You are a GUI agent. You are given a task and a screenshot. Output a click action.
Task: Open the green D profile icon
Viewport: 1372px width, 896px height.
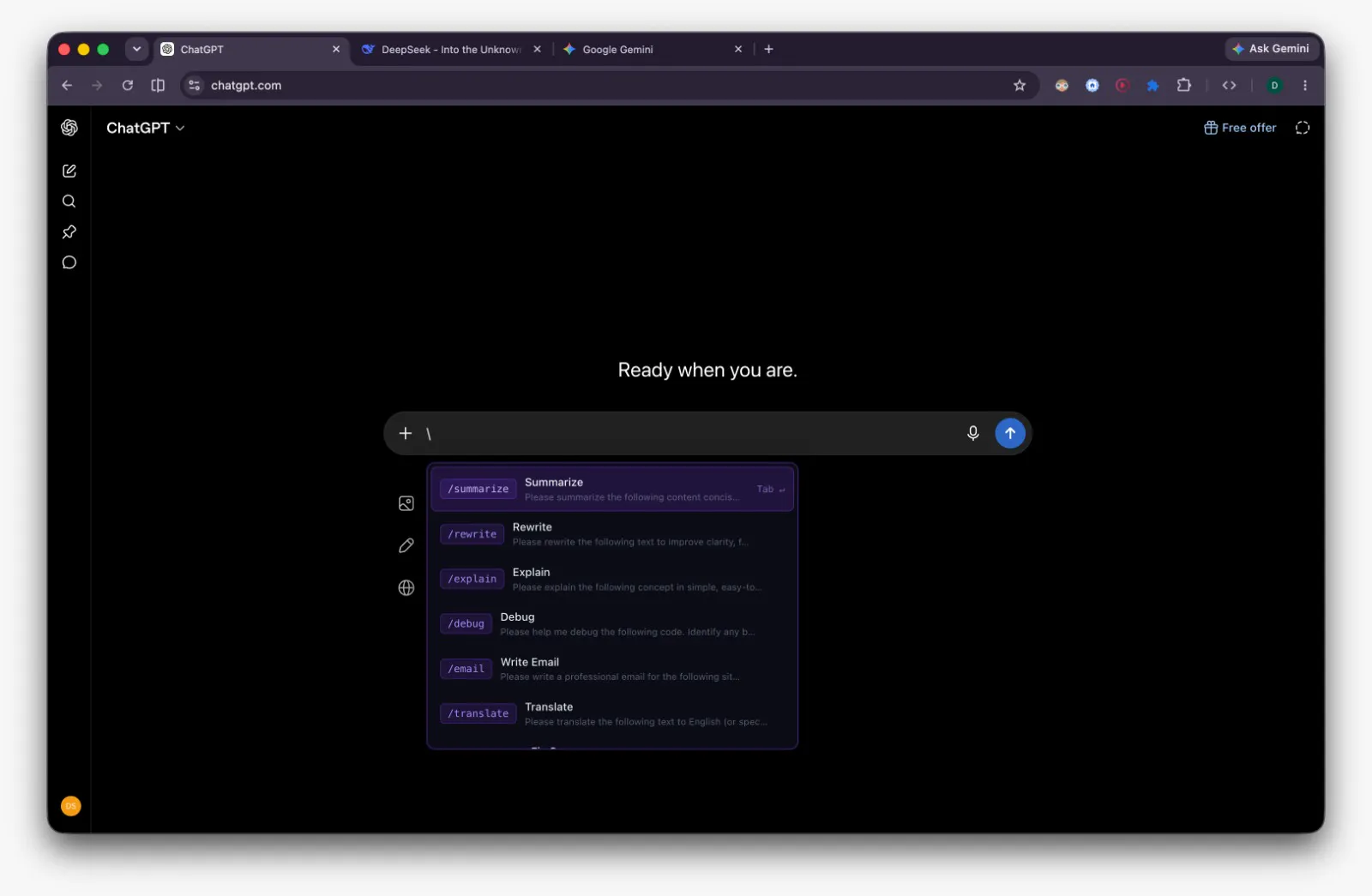point(1274,85)
